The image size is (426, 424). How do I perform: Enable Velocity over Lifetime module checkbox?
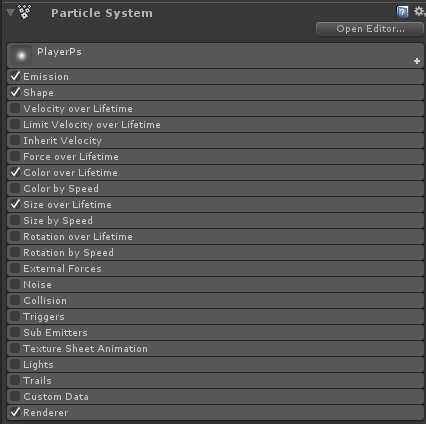pos(15,108)
